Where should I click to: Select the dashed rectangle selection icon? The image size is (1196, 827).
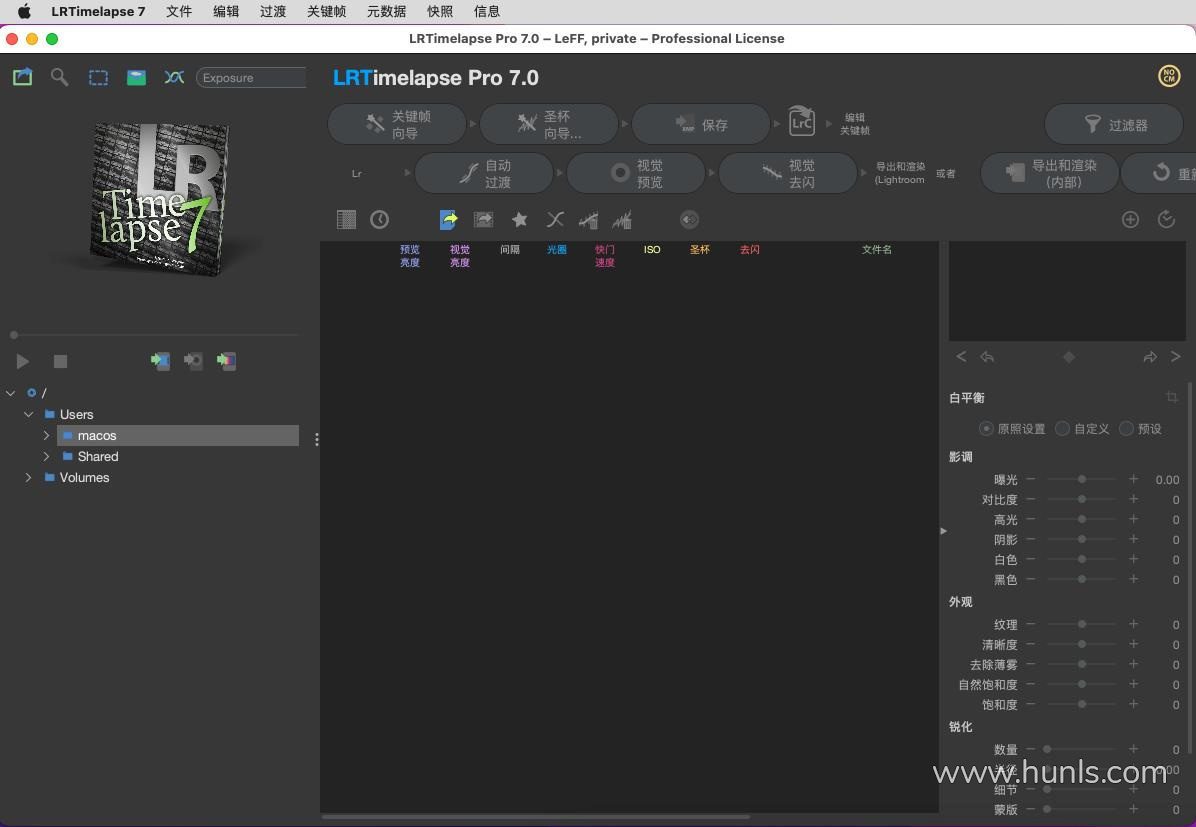pyautogui.click(x=98, y=77)
